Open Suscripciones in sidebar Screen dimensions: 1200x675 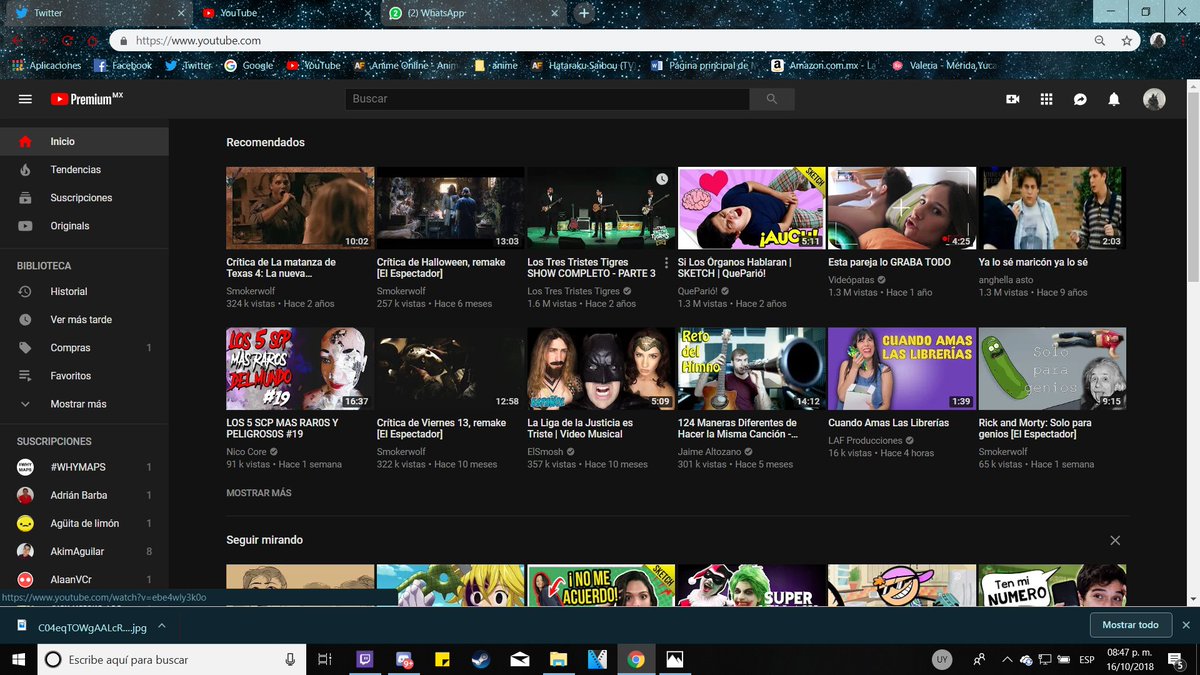84,198
